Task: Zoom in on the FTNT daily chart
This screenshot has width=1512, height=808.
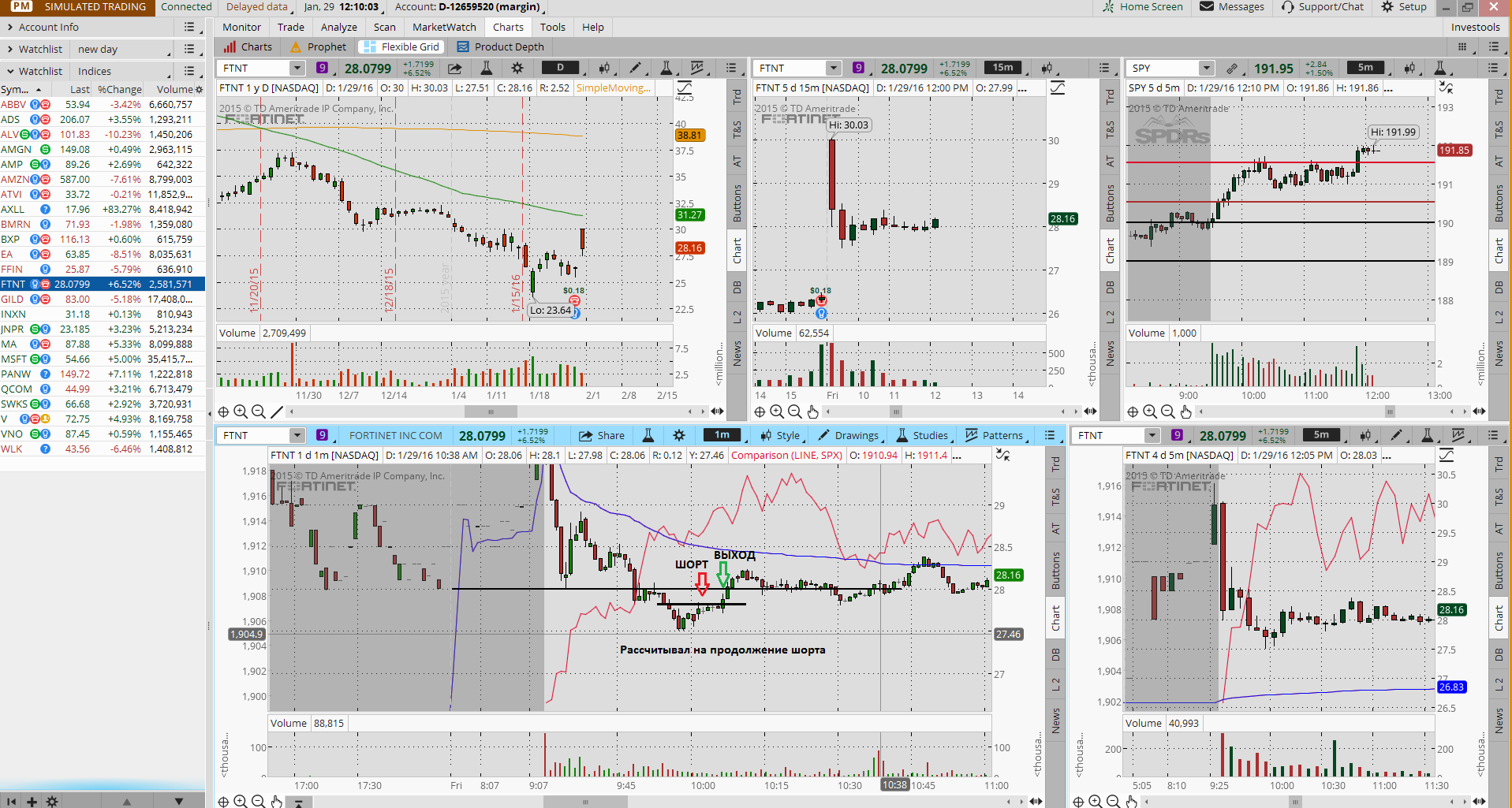Action: (241, 411)
